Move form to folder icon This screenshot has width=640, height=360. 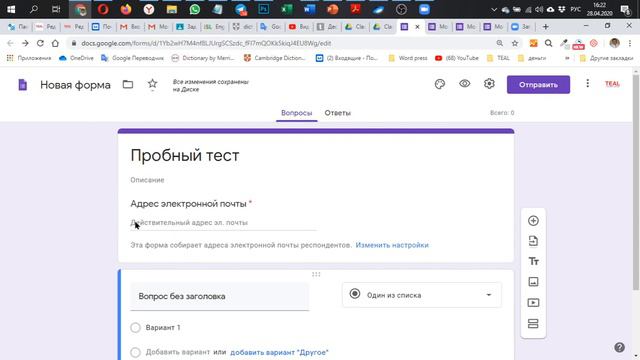[x=128, y=84]
